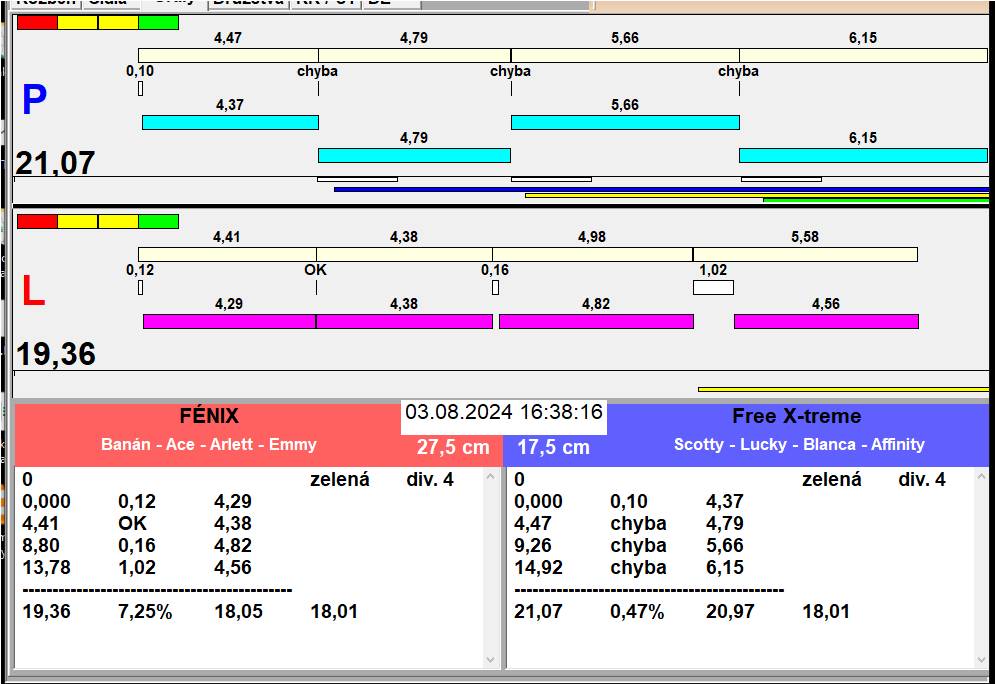
Task: Select the cyan bar labeled 4,37
Action: pos(230,122)
